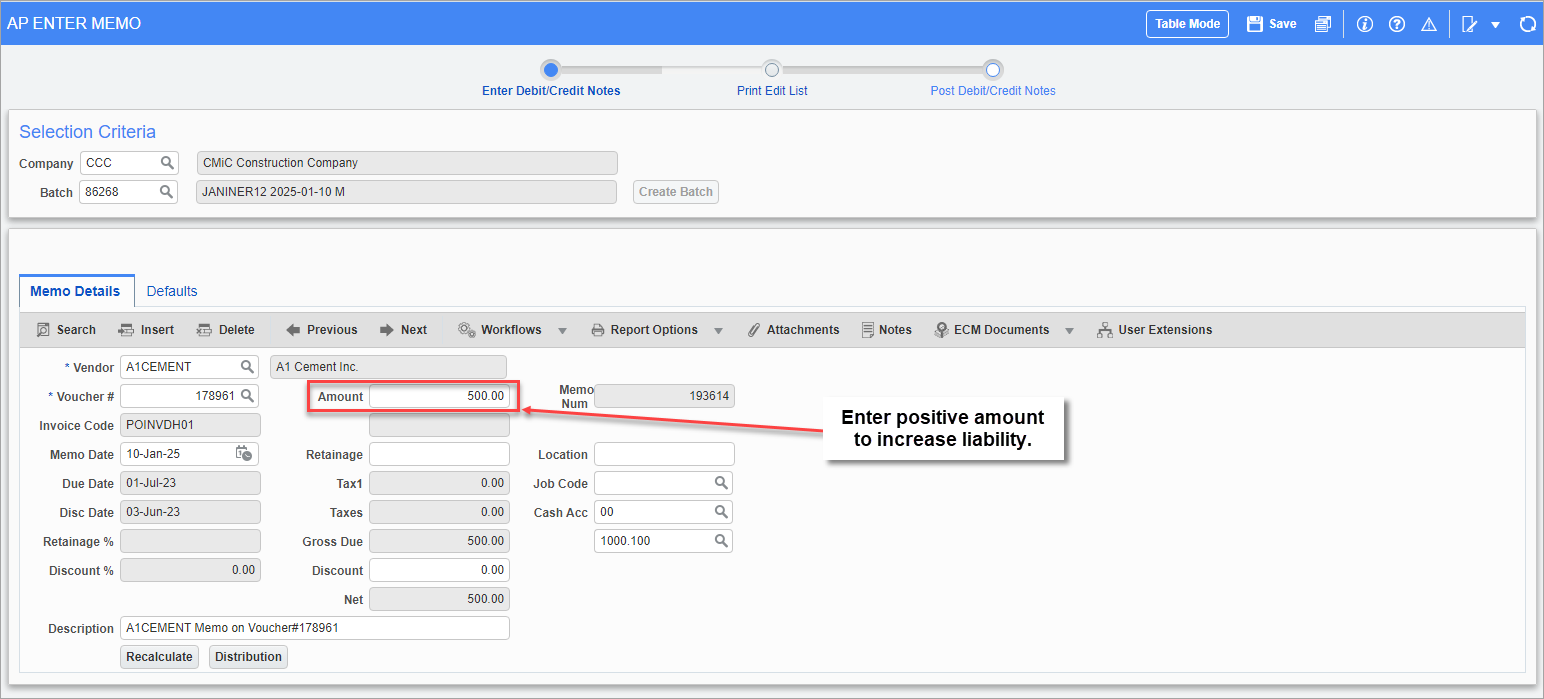This screenshot has height=699, width=1544.
Task: Open the warning triangle alerts icon
Action: [1429, 24]
